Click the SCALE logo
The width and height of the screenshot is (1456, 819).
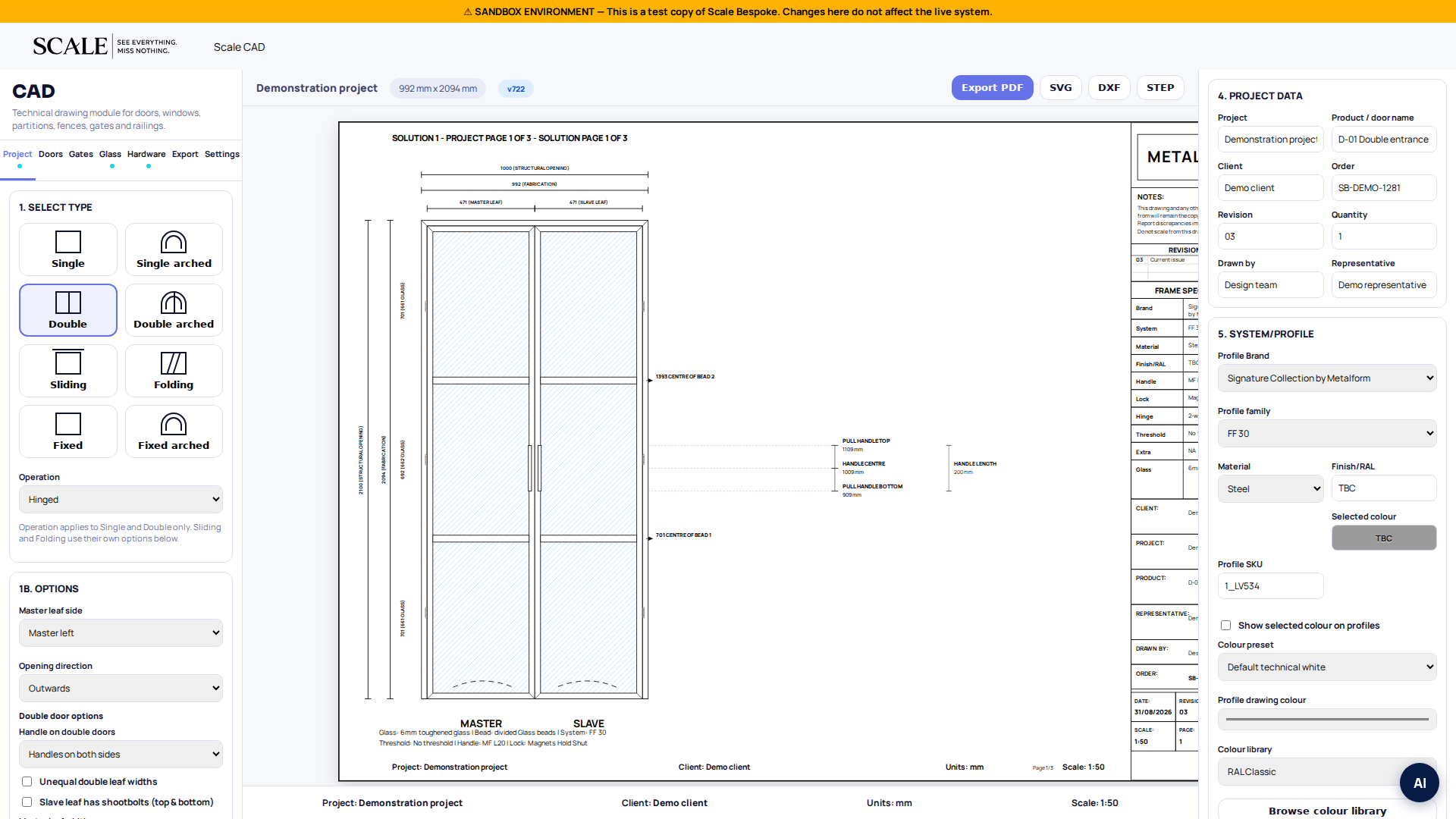(105, 46)
